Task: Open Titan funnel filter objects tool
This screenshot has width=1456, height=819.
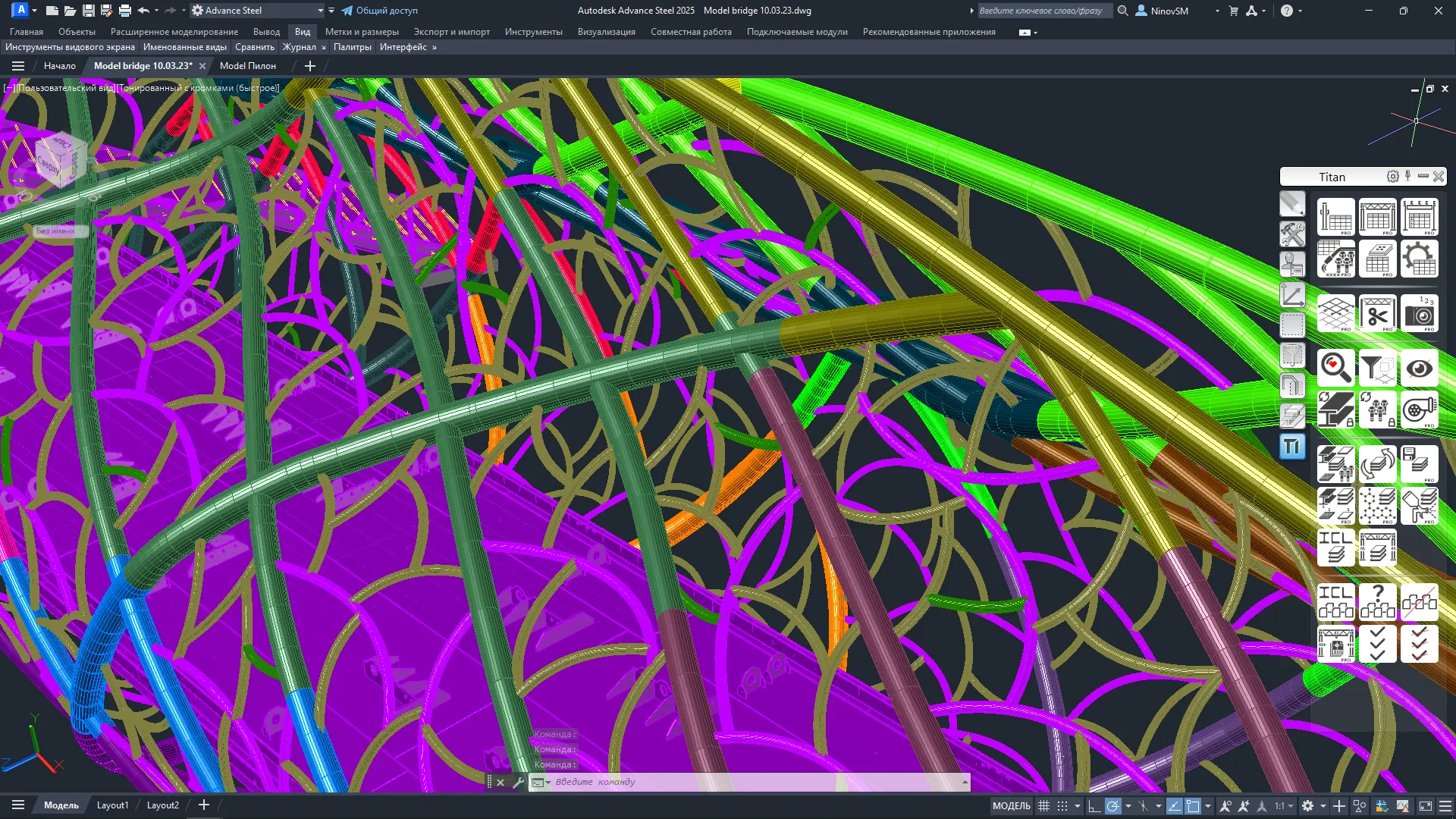Action: pos(1377,369)
